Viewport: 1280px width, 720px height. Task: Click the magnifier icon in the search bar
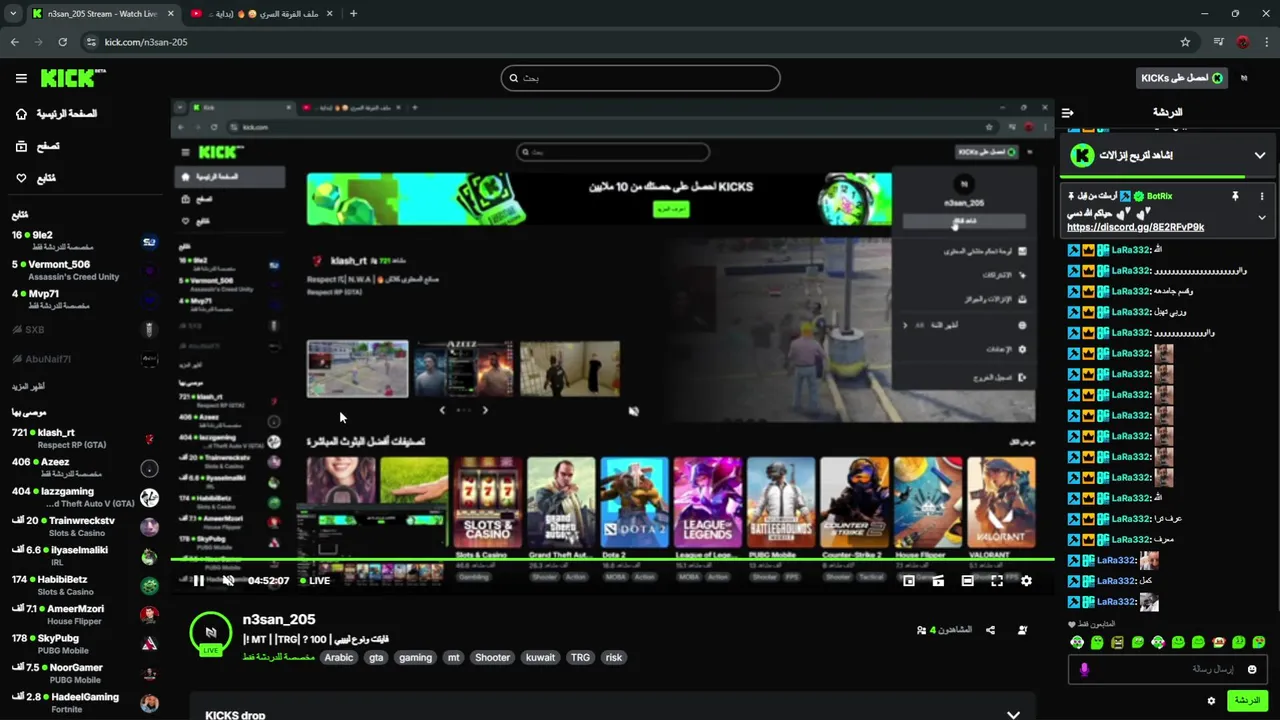[x=514, y=78]
